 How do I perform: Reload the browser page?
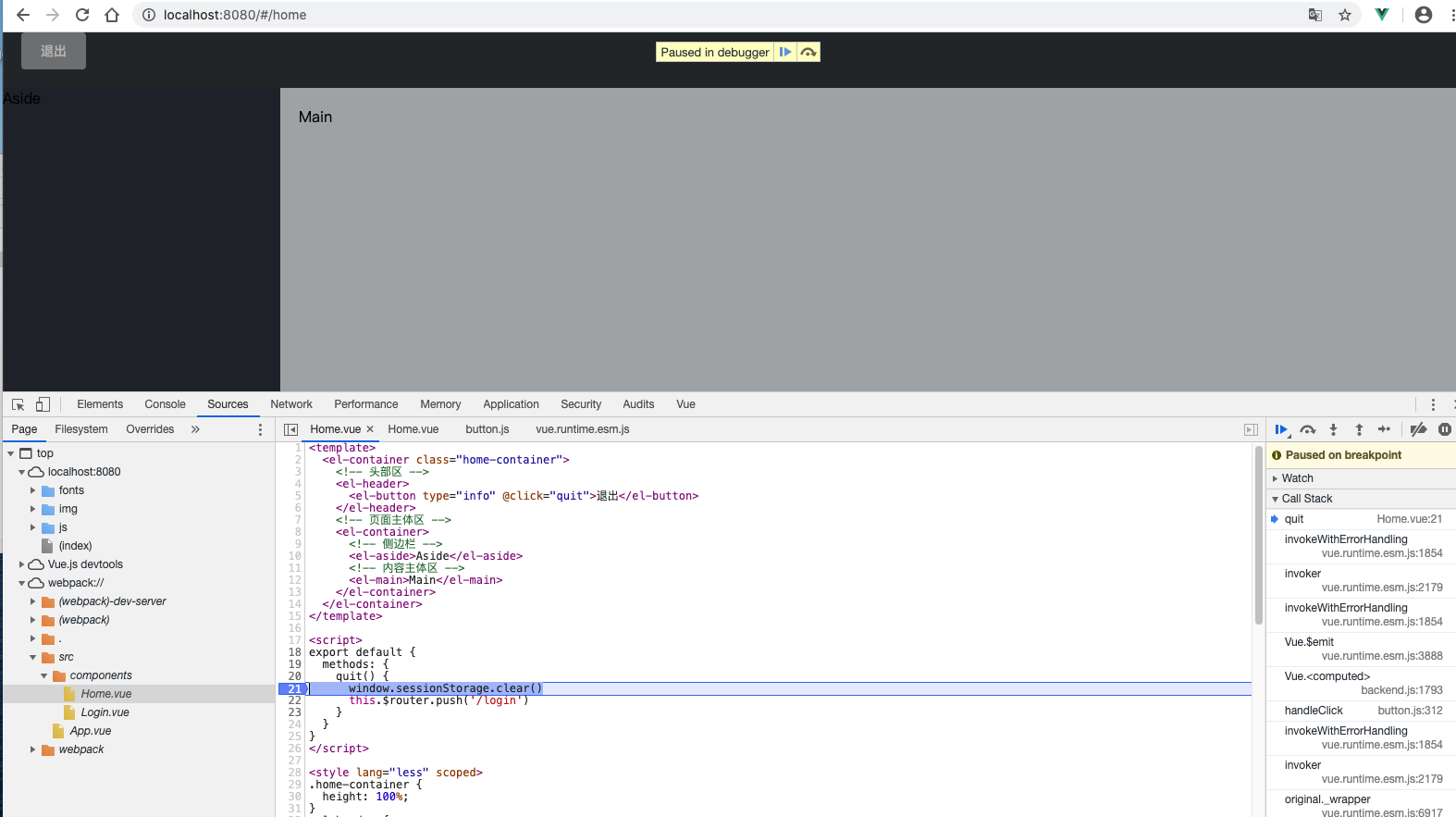coord(82,15)
